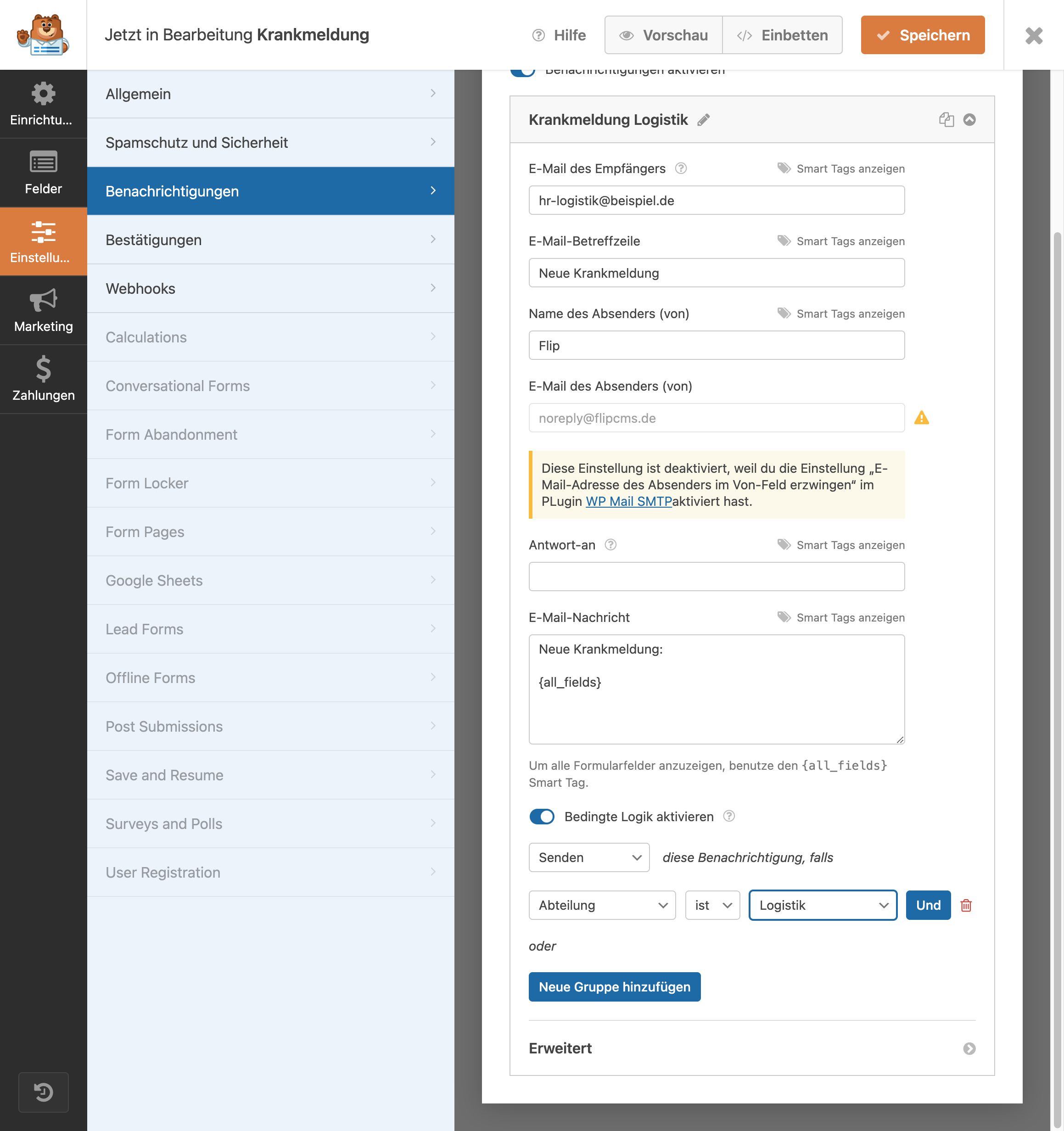1064x1131 pixels.
Task: Click the WPForms bear mascot logo
Action: [43, 35]
